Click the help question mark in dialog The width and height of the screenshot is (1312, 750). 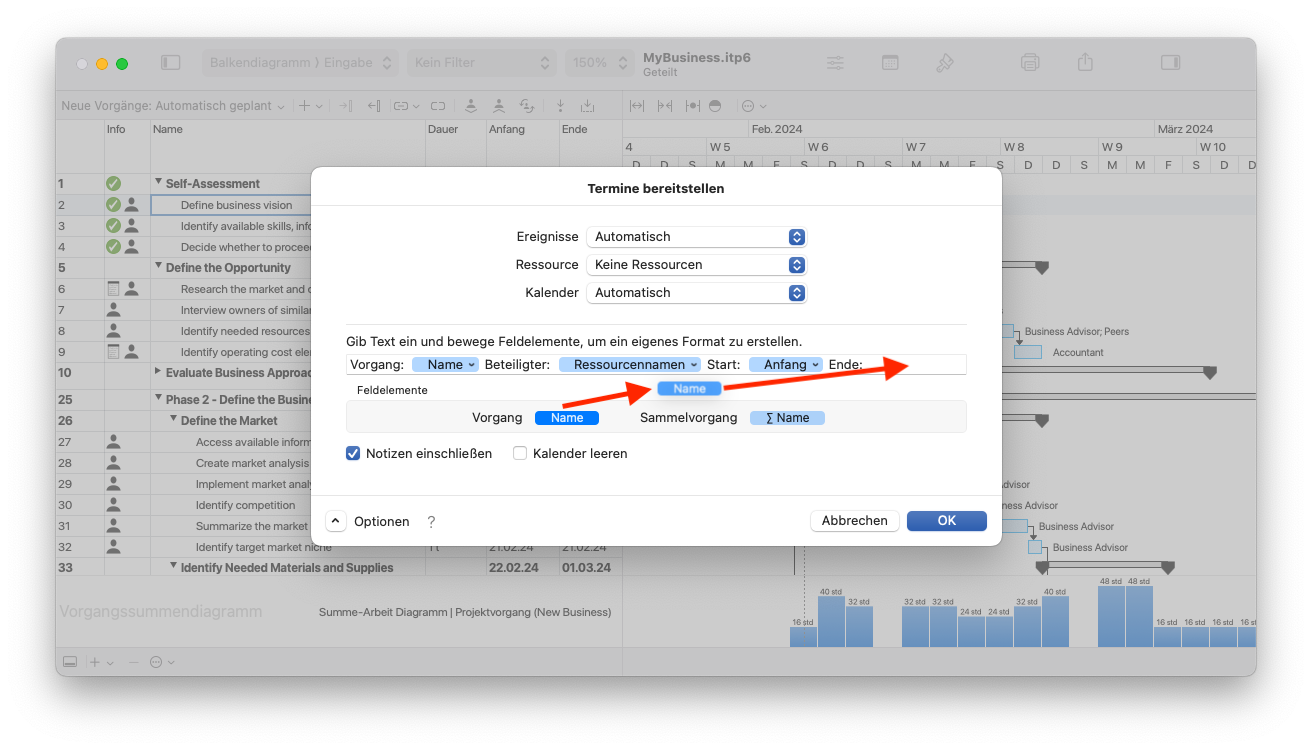pos(431,522)
